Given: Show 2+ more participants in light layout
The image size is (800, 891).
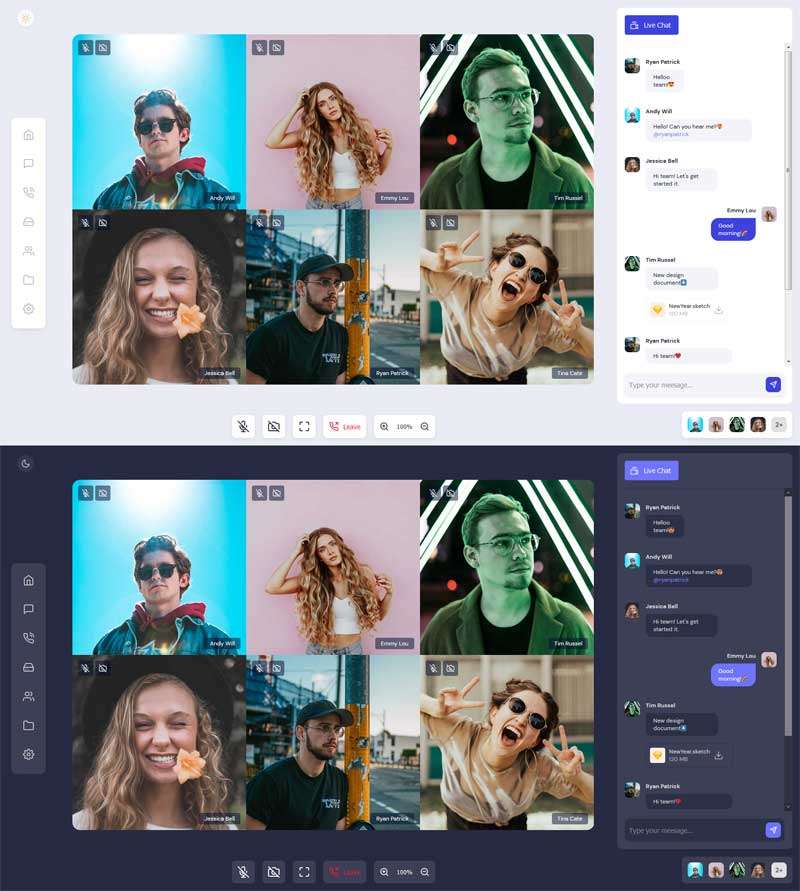Looking at the screenshot, I should (x=779, y=424).
